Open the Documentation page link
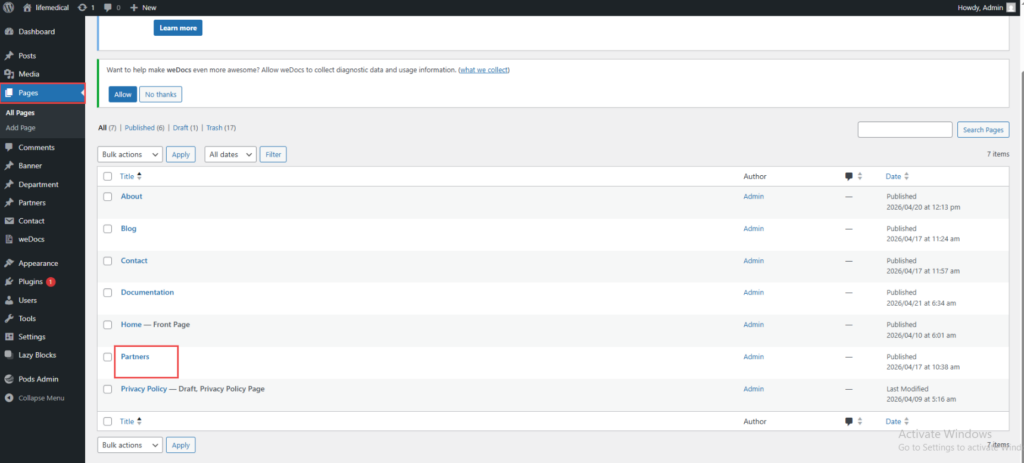This screenshot has width=1024, height=463. click(x=148, y=293)
